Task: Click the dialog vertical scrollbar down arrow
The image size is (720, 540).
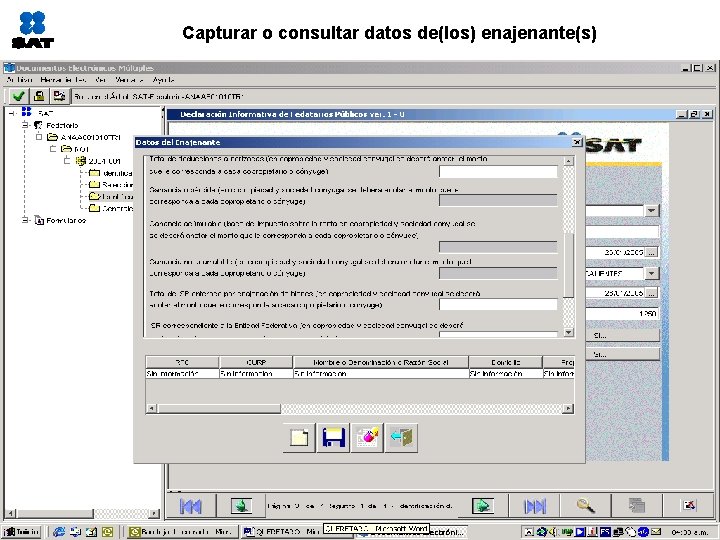Action: coord(568,332)
